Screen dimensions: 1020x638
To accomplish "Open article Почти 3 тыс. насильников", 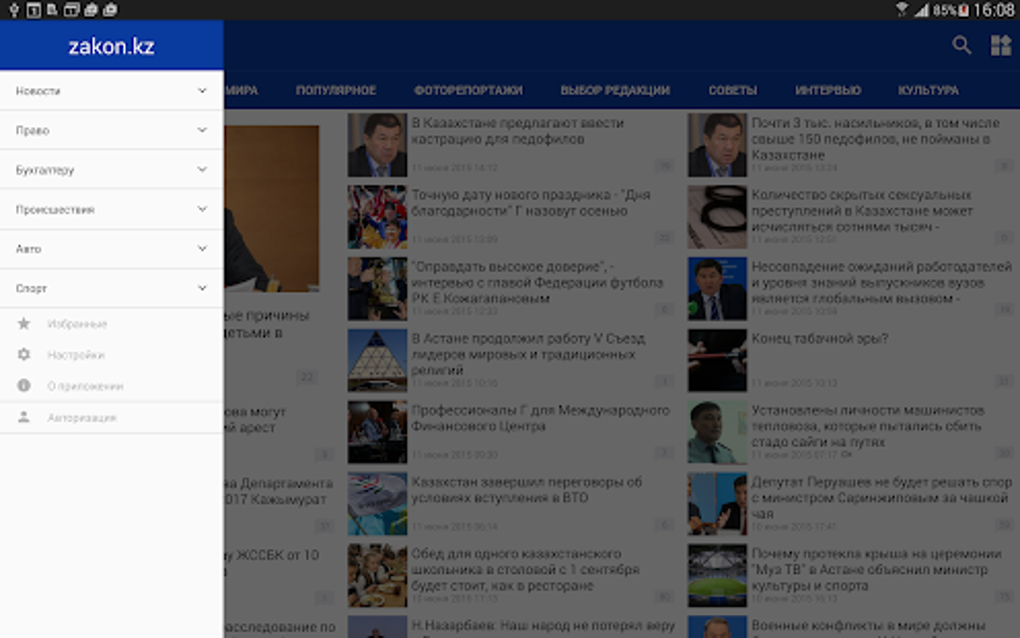I will click(x=876, y=139).
